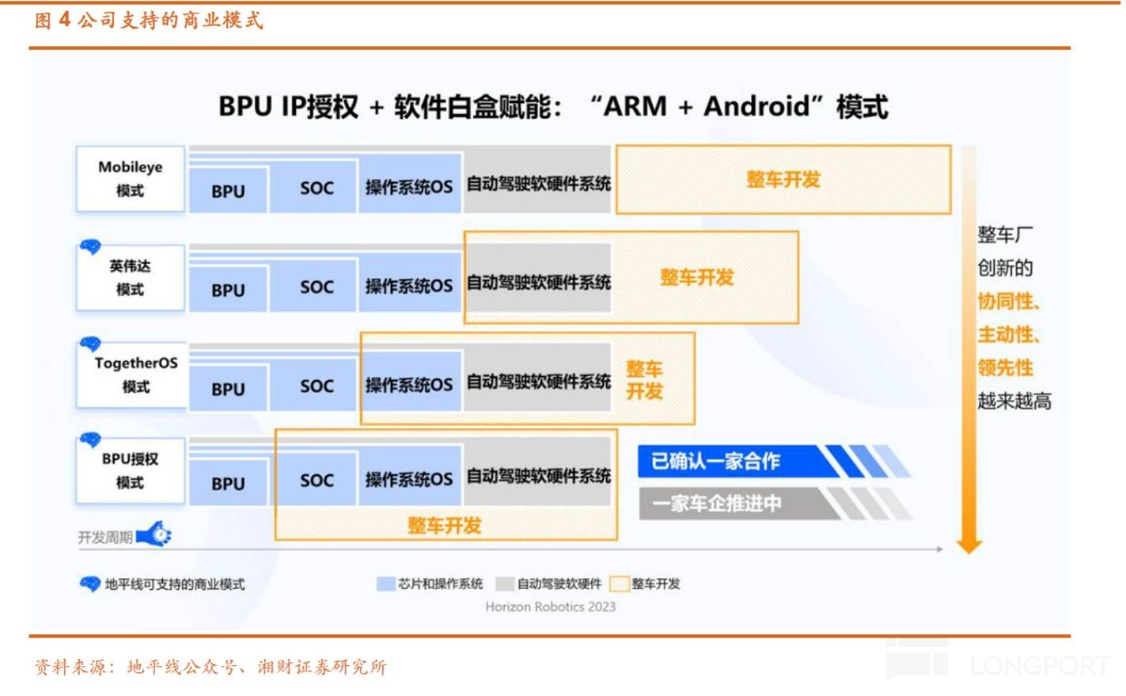
Task: Click the blue Horizon logo in the legend
Action: click(90, 584)
